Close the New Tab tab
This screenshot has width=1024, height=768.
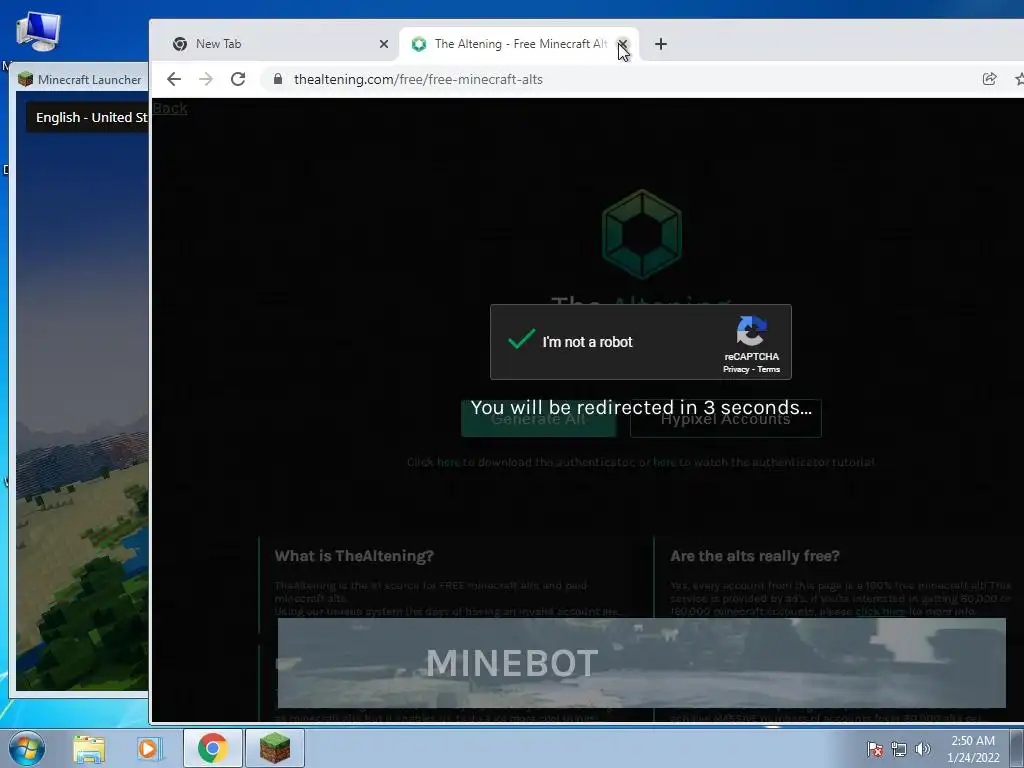[x=384, y=44]
